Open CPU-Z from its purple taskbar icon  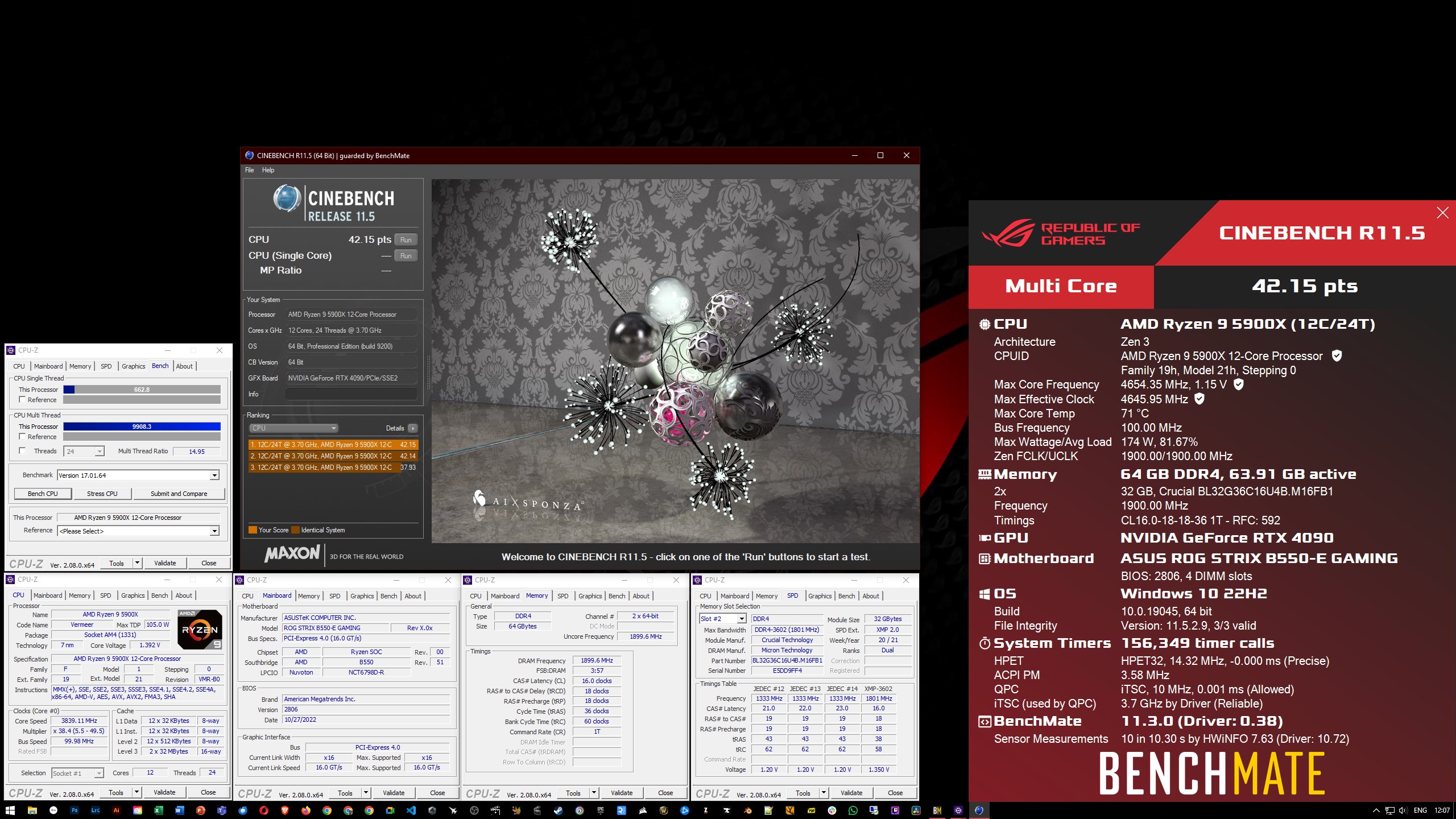[x=958, y=810]
